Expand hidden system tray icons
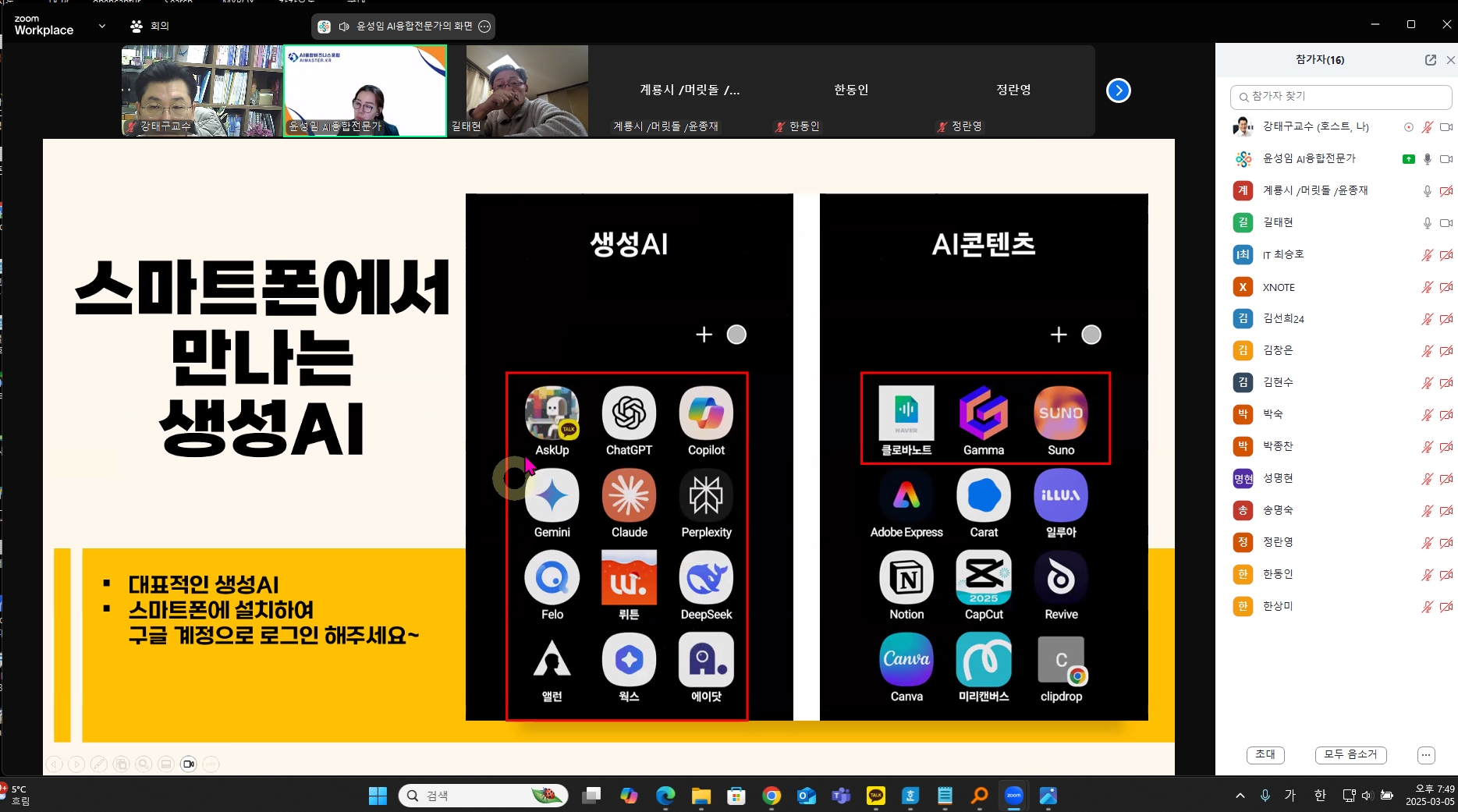 (x=1240, y=796)
